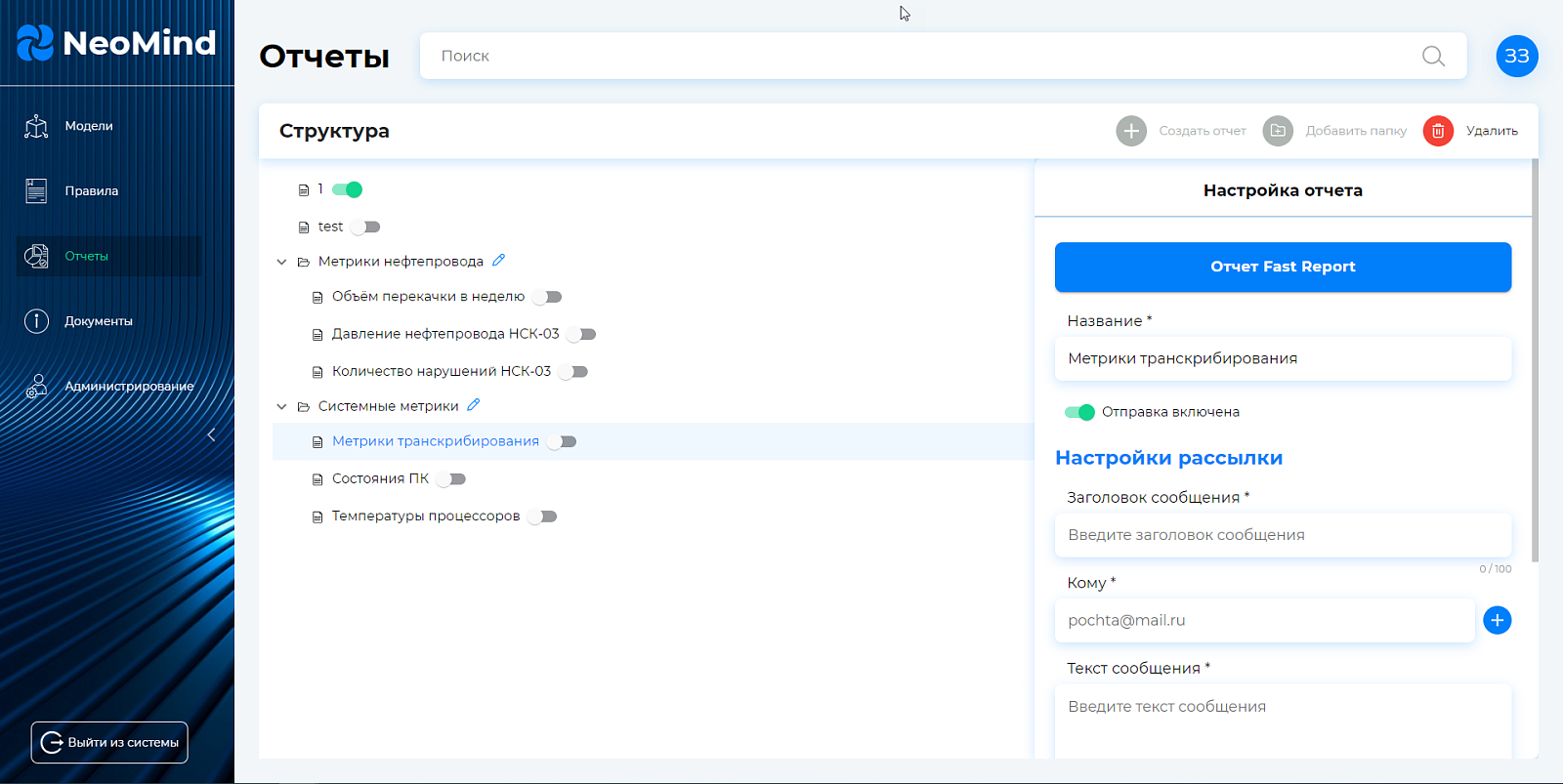Focus the Название field

(1283, 358)
